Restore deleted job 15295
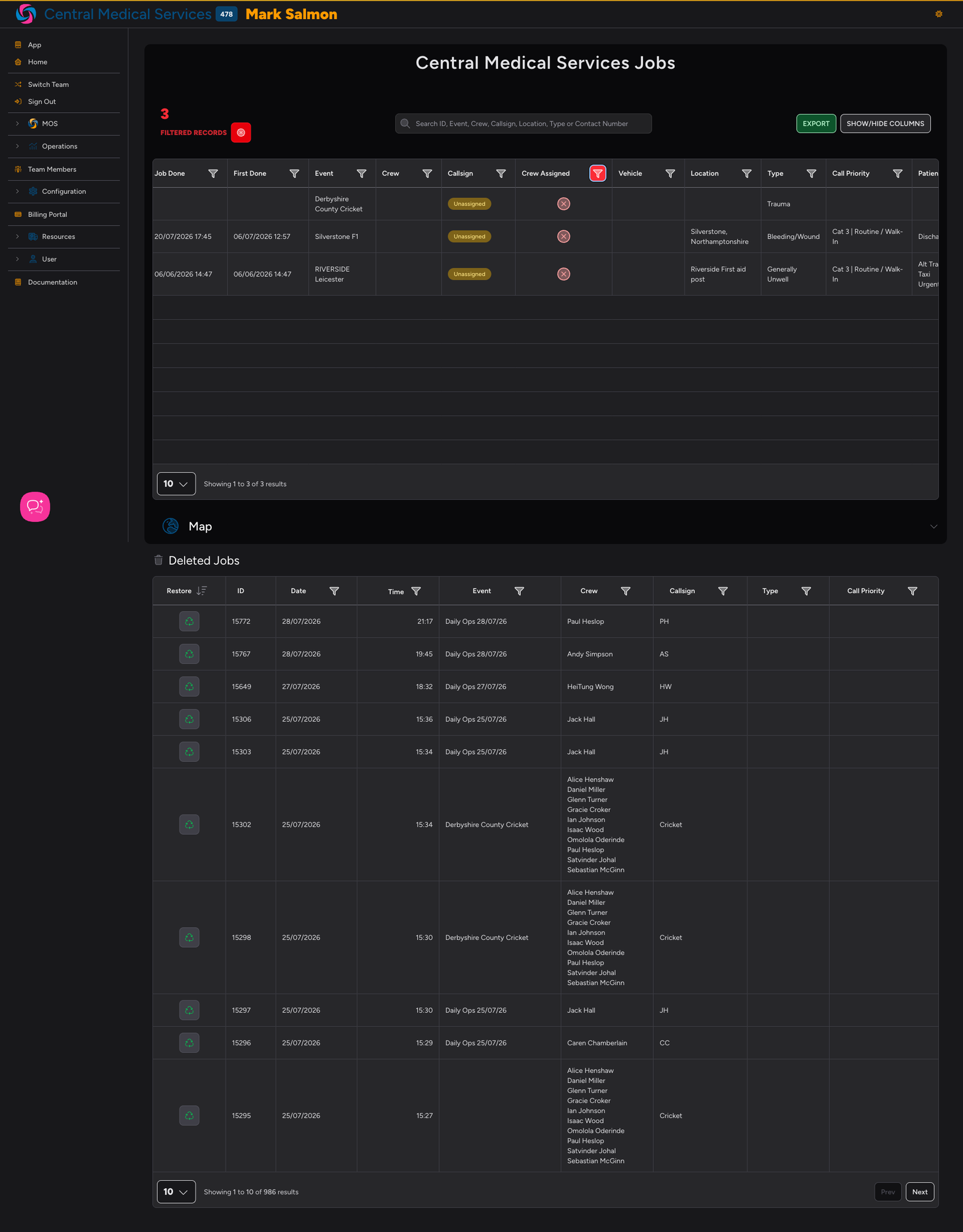The height and width of the screenshot is (1232, 963). click(x=189, y=1116)
